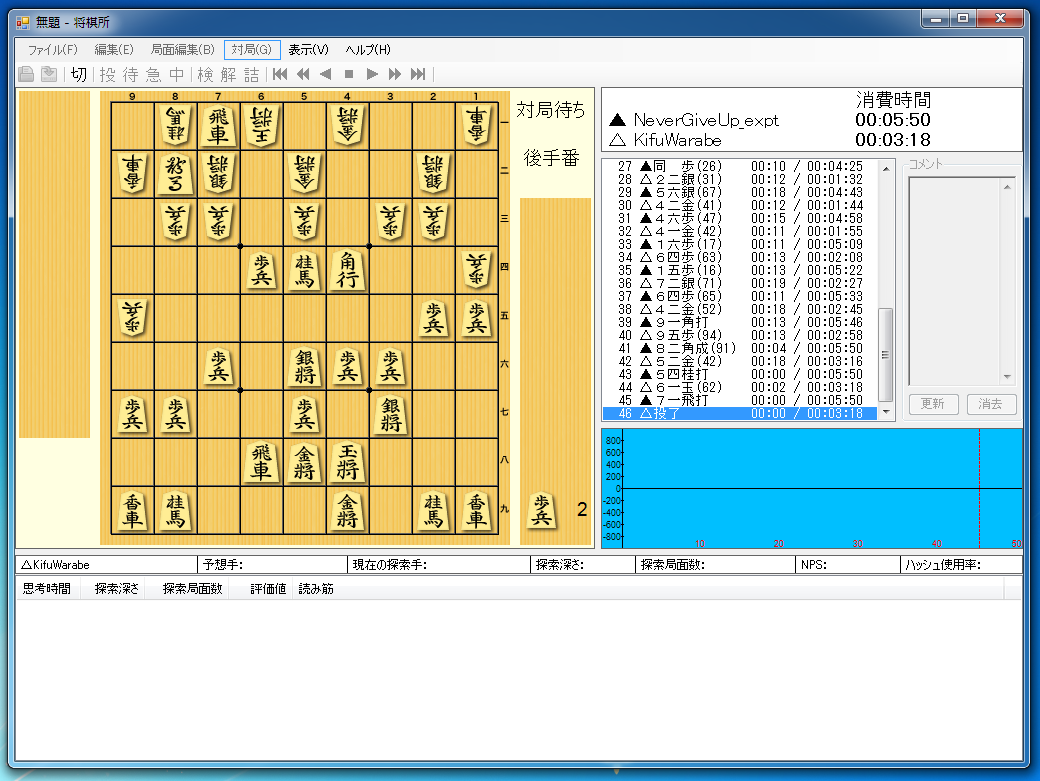Open the 編集(E) menu
The image size is (1040, 781).
click(x=113, y=50)
